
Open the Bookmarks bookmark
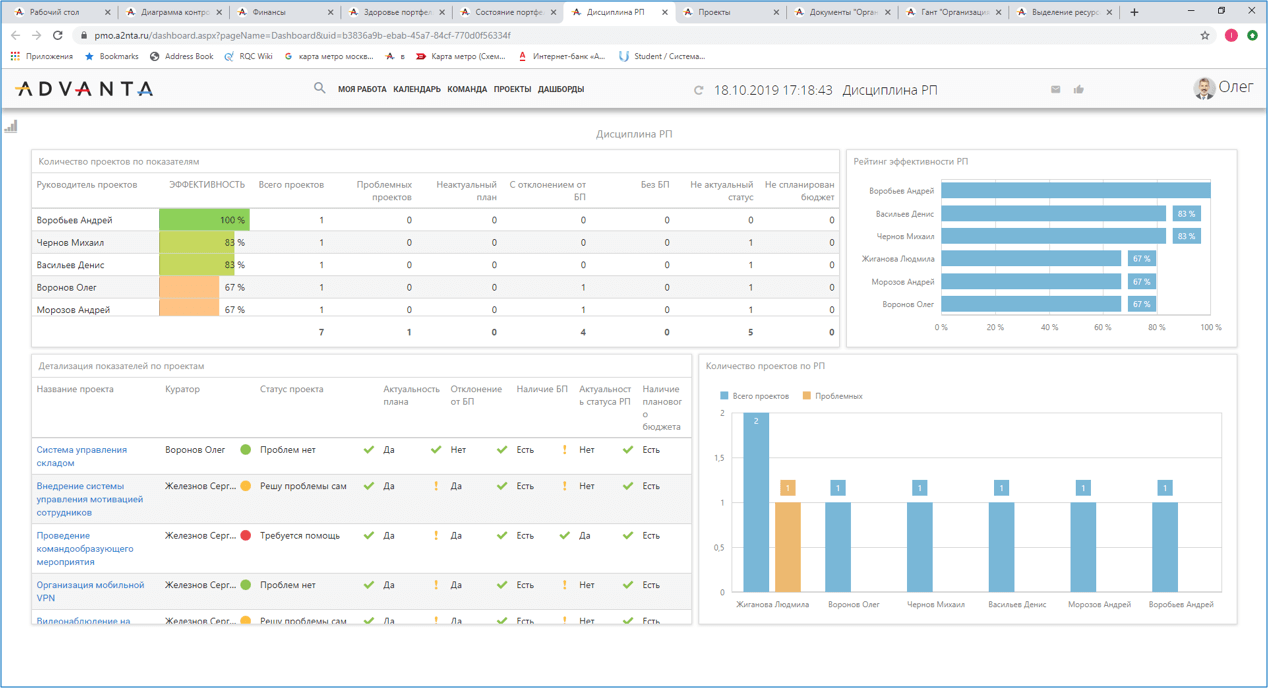[111, 56]
